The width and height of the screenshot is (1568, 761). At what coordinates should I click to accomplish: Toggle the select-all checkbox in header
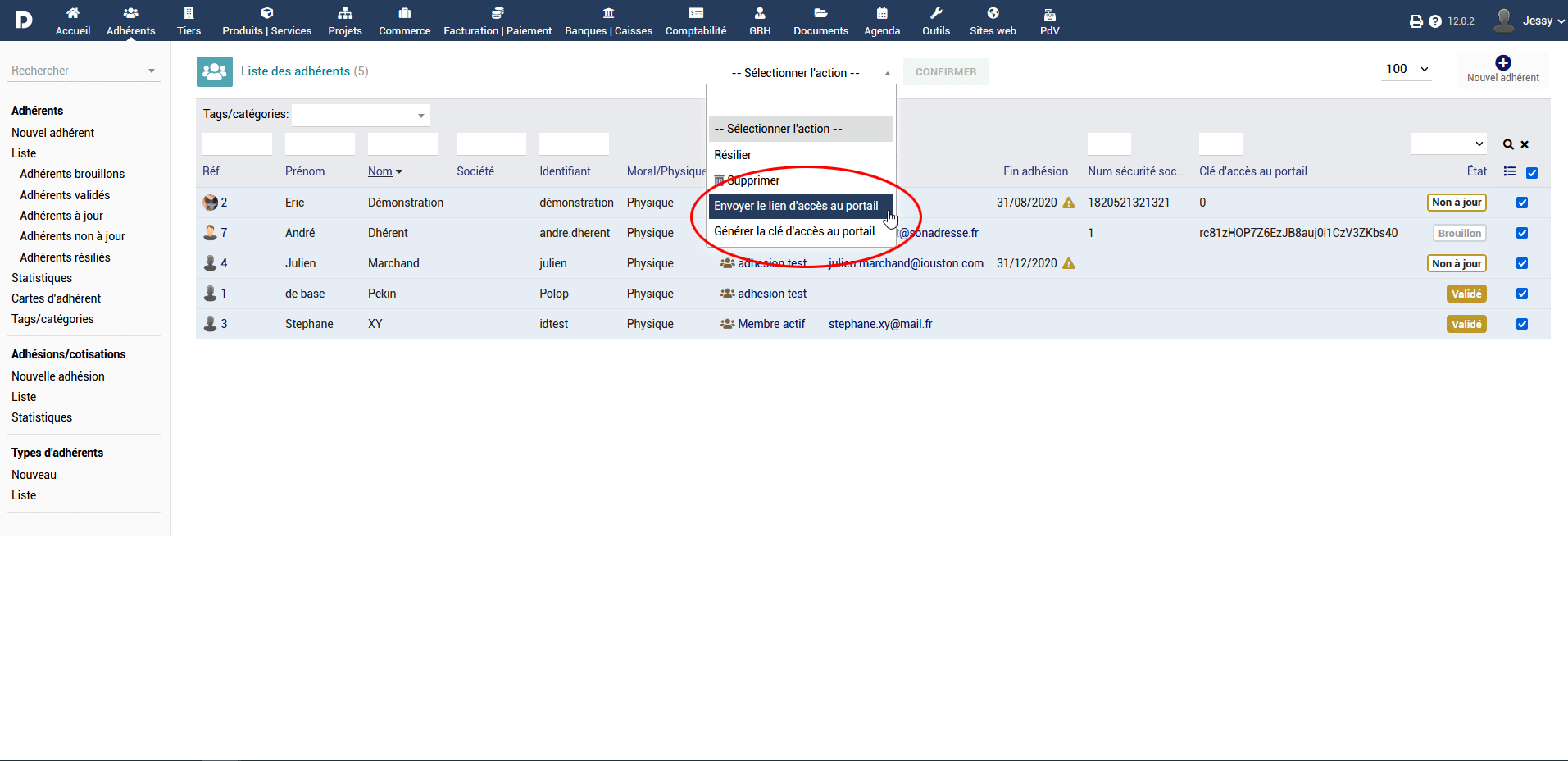1531,173
